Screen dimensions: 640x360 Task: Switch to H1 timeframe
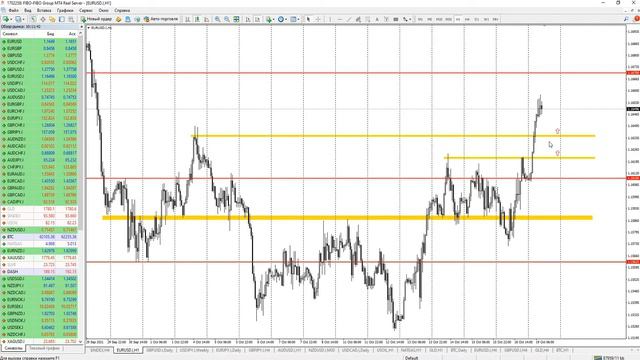pos(458,19)
